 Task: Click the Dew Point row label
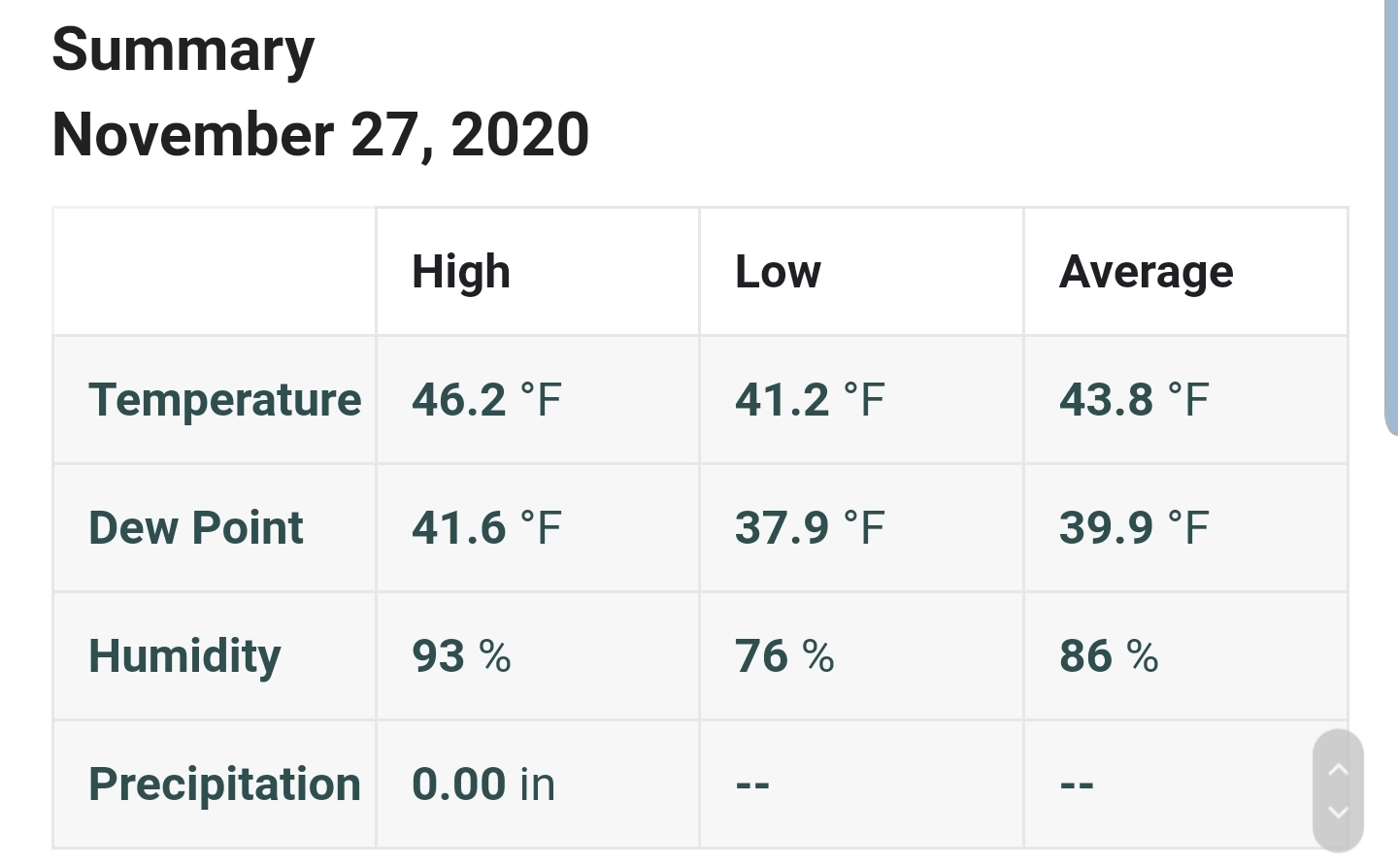[196, 528]
